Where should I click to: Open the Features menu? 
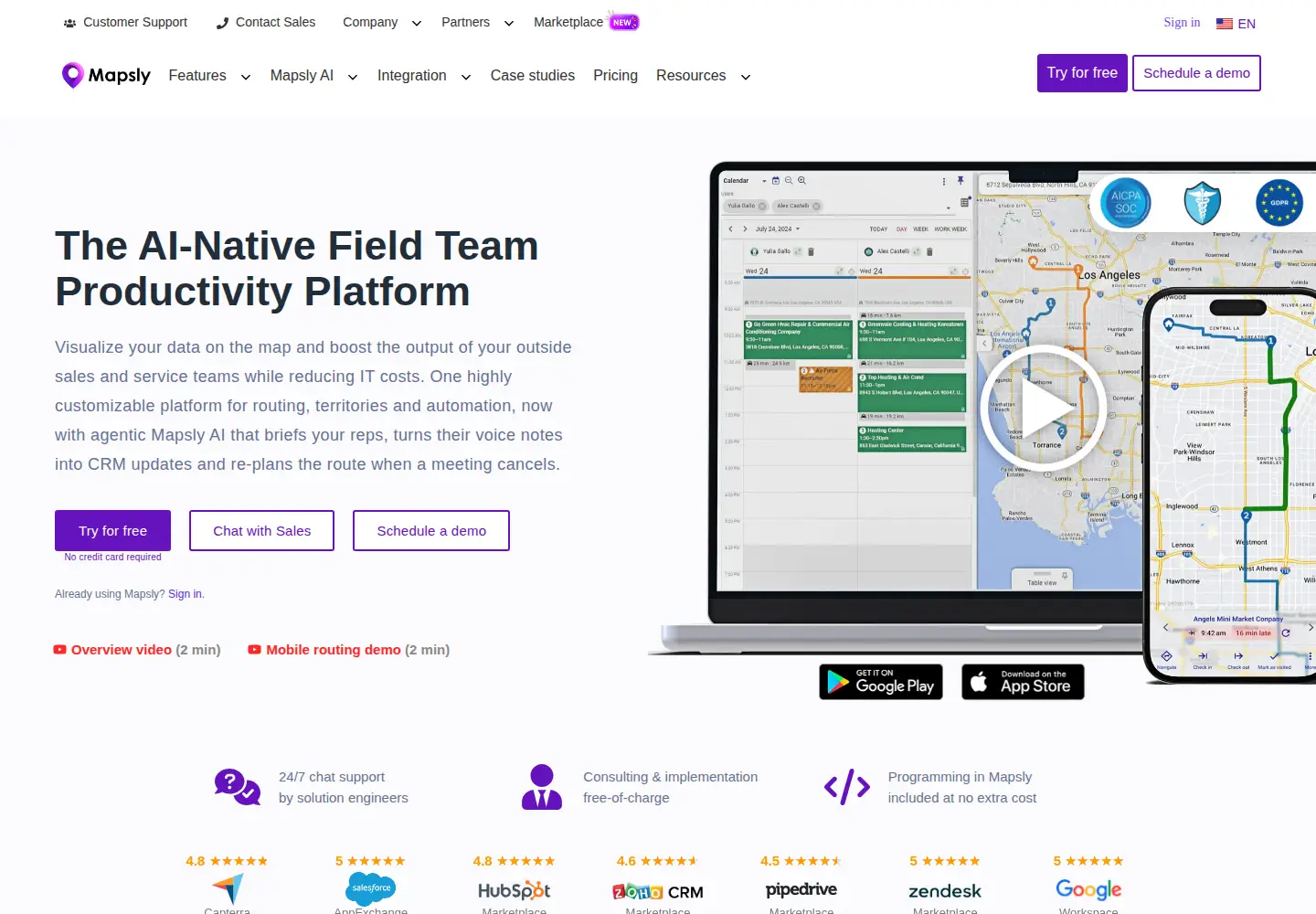pyautogui.click(x=197, y=75)
